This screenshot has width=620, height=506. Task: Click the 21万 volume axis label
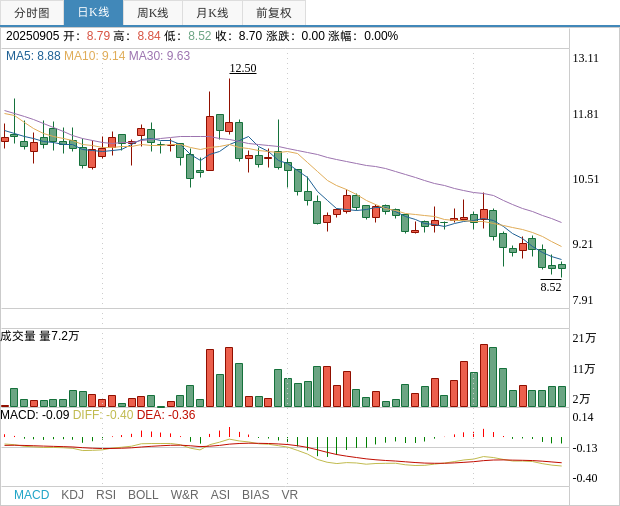584,338
